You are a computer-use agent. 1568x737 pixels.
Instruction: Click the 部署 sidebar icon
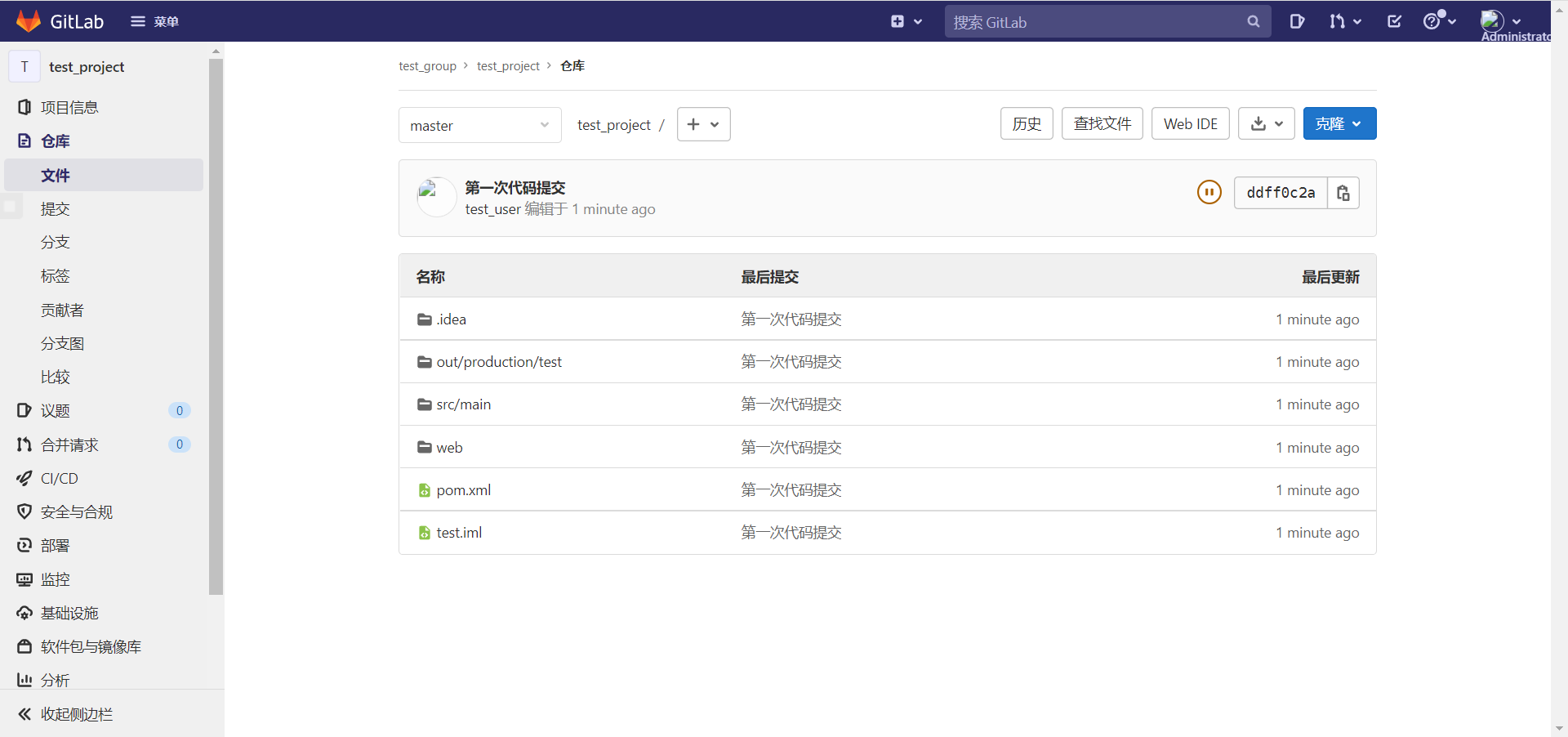[24, 545]
